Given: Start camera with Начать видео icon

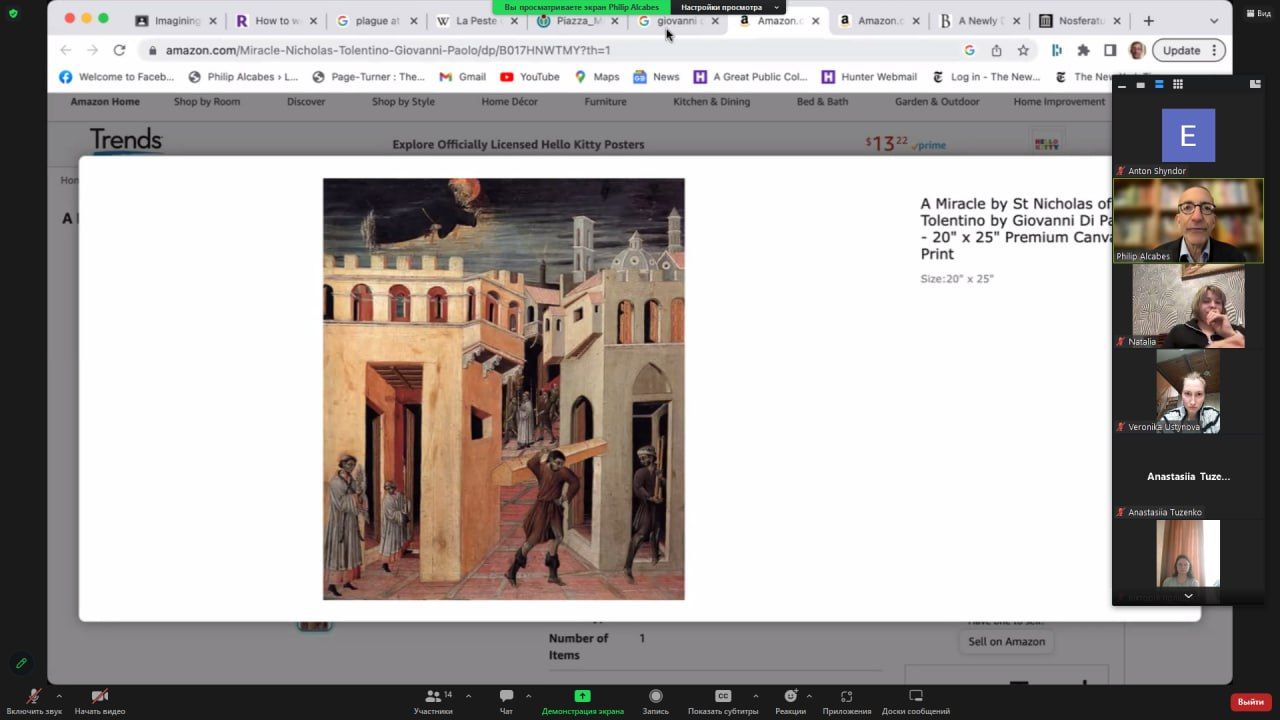Looking at the screenshot, I should click(100, 701).
